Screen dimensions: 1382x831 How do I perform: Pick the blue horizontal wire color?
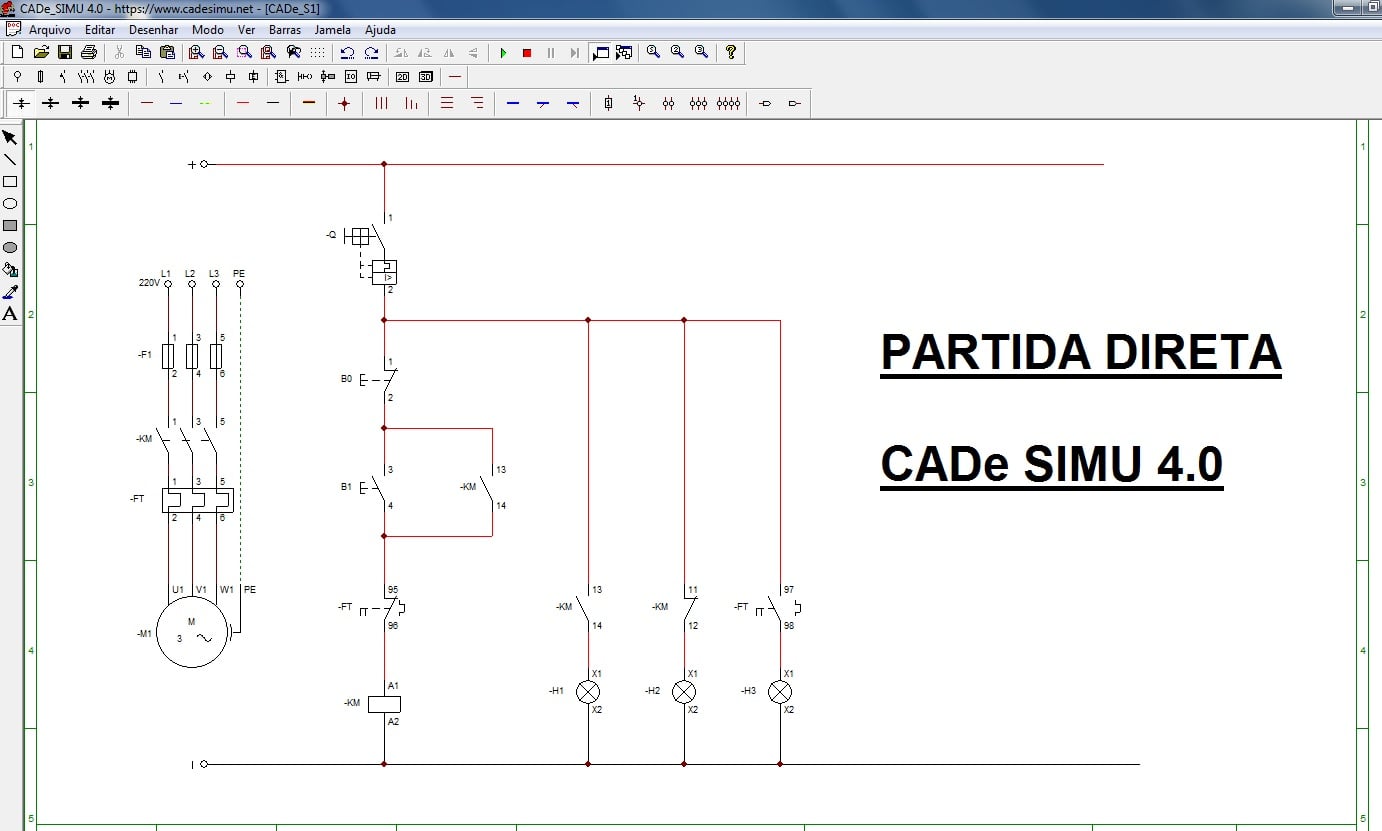176,103
